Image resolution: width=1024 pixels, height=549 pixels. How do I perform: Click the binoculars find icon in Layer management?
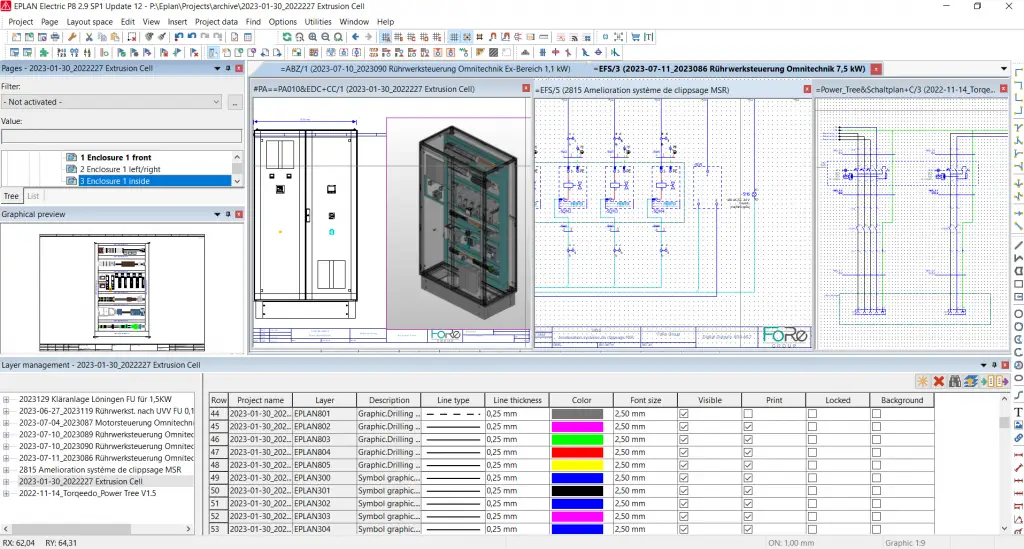click(955, 381)
